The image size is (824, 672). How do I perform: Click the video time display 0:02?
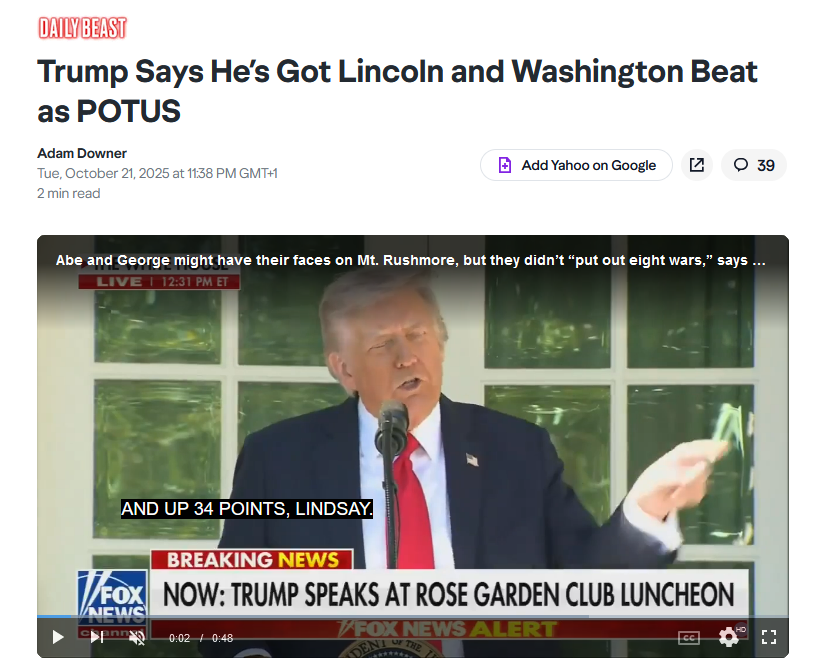pos(179,638)
